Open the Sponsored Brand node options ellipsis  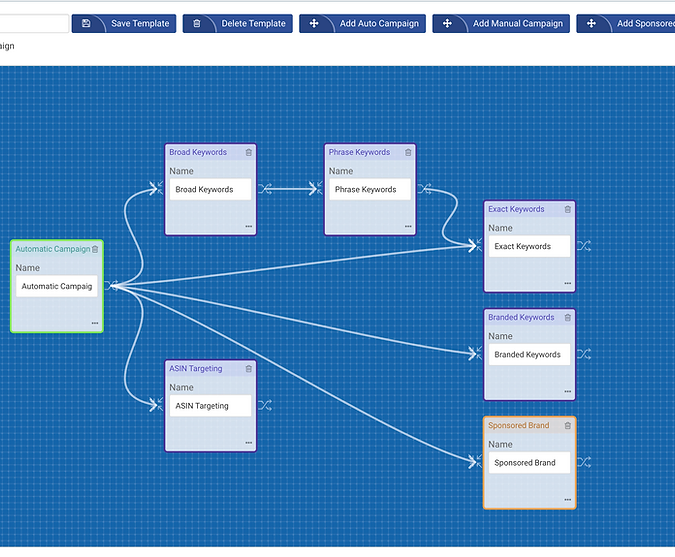tap(568, 500)
